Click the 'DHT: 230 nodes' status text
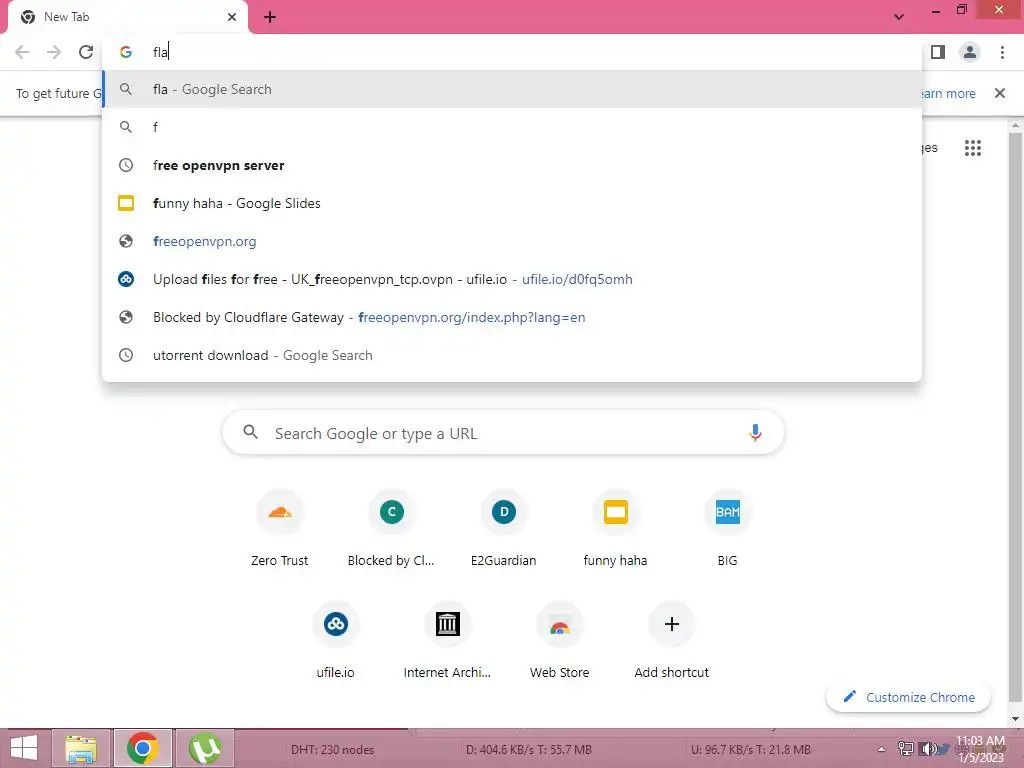The height and width of the screenshot is (768, 1024). coord(332,750)
